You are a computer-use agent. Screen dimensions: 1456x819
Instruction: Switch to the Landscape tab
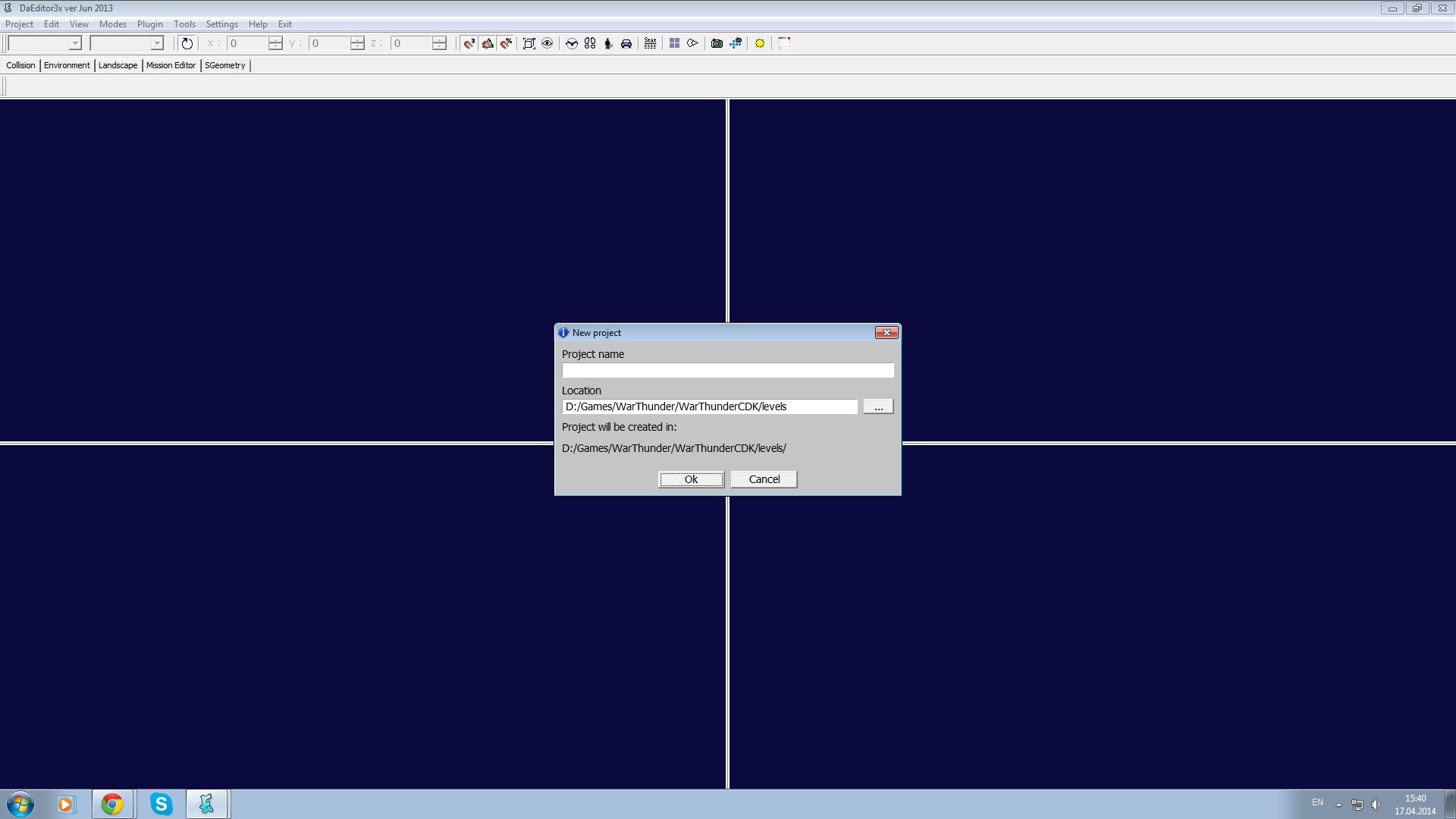tap(118, 65)
